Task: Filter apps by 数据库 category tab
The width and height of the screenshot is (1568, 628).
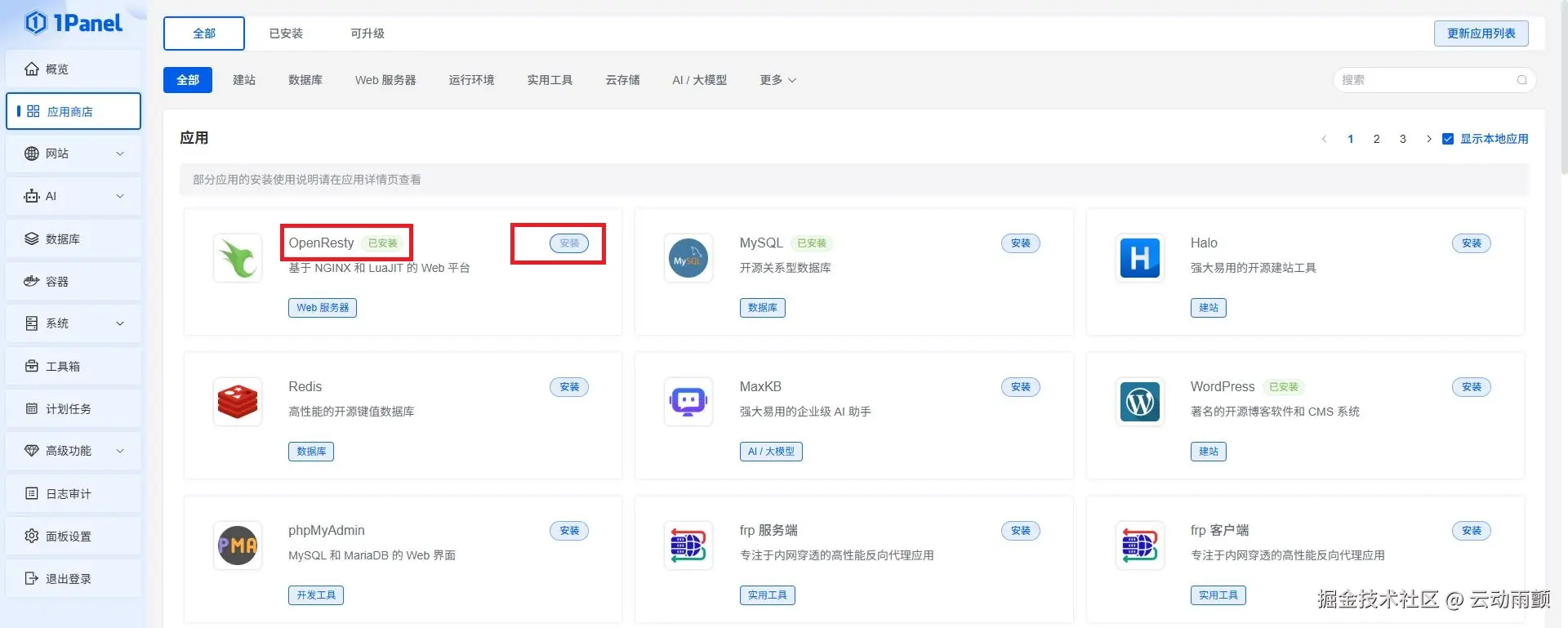Action: coord(305,80)
